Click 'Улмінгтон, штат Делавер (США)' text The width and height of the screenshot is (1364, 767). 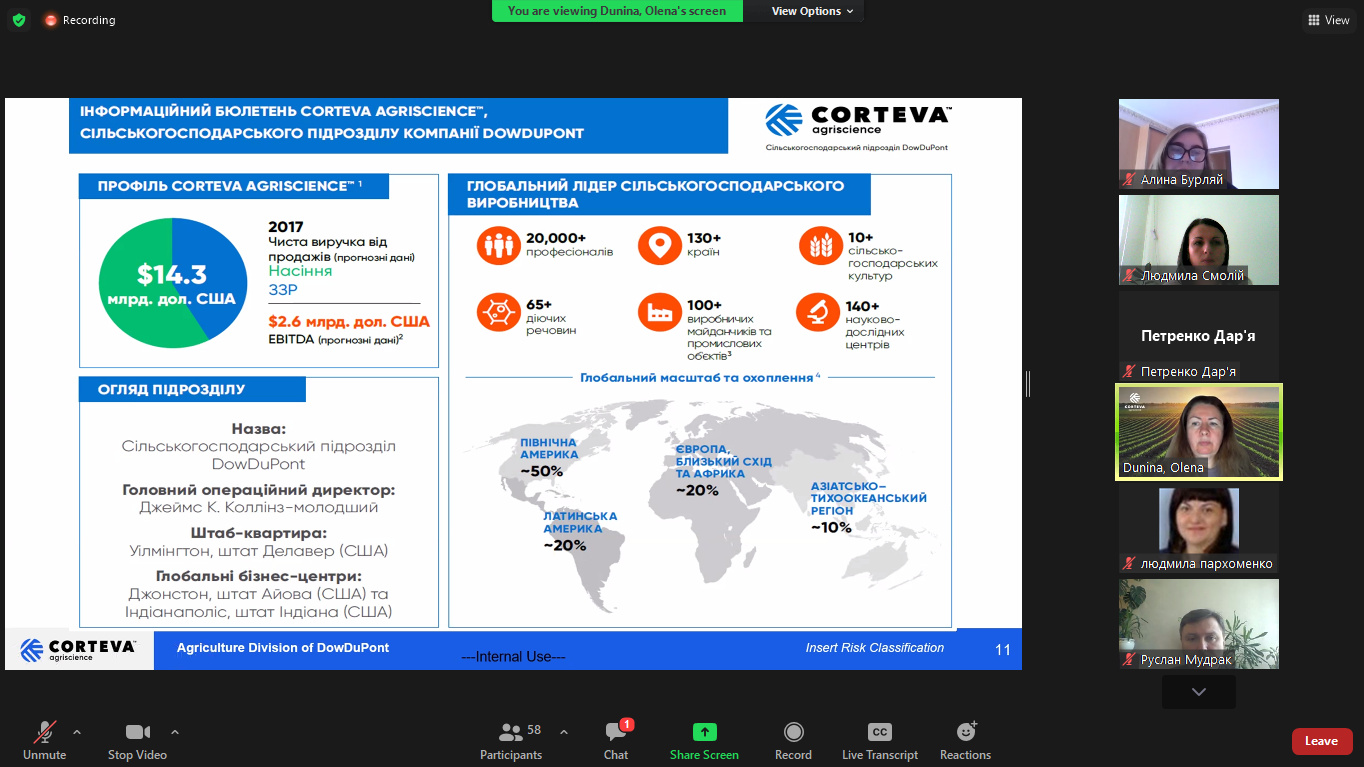[x=258, y=551]
